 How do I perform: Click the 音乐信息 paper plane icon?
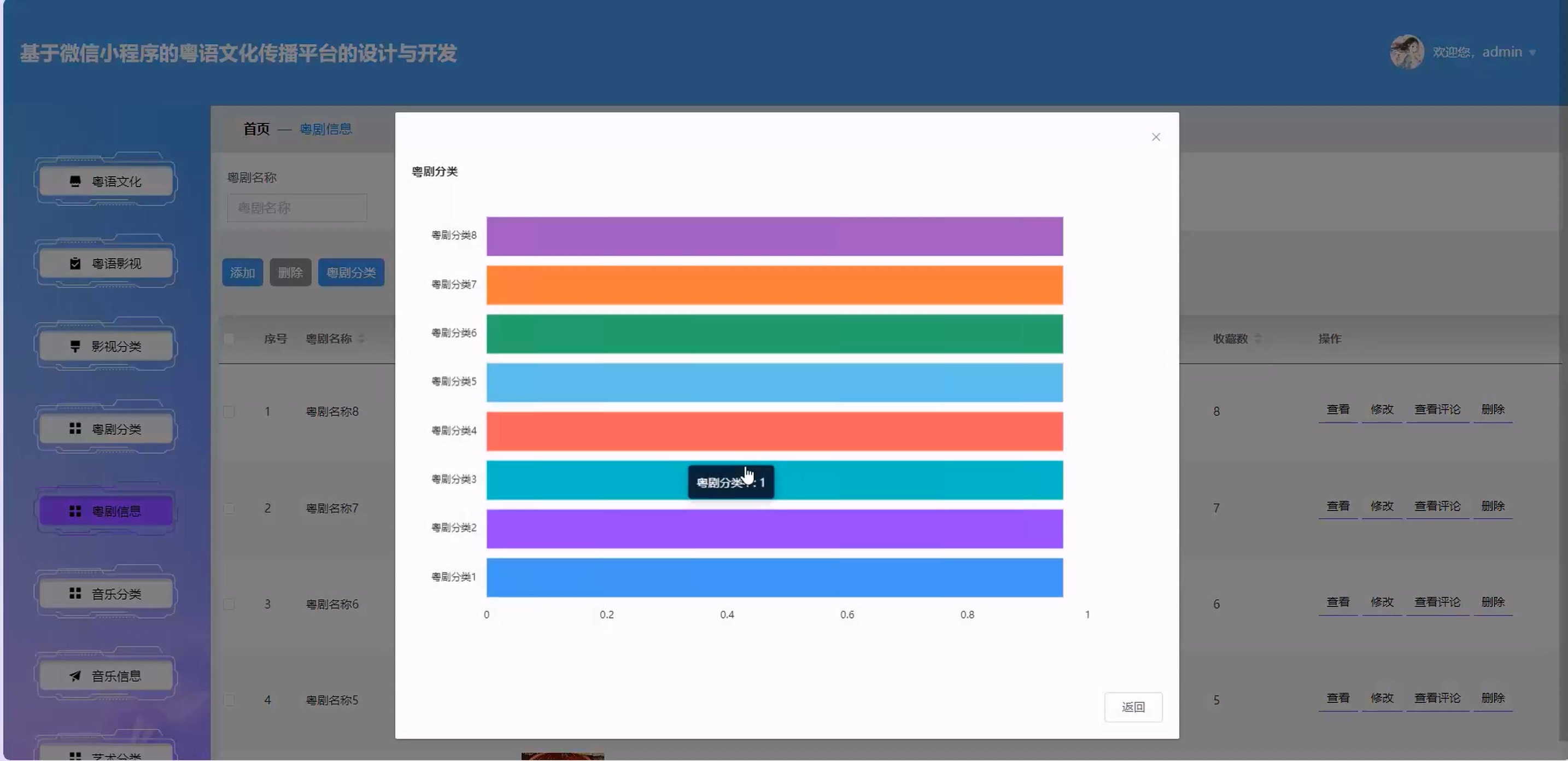[x=75, y=676]
